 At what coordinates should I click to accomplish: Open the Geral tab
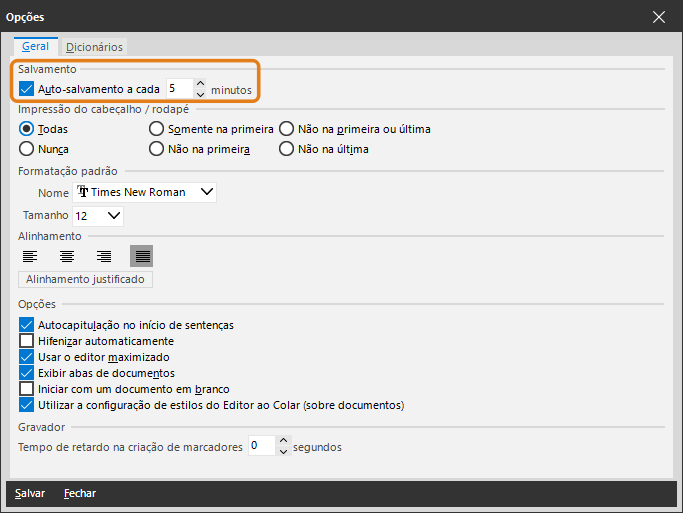[35, 46]
